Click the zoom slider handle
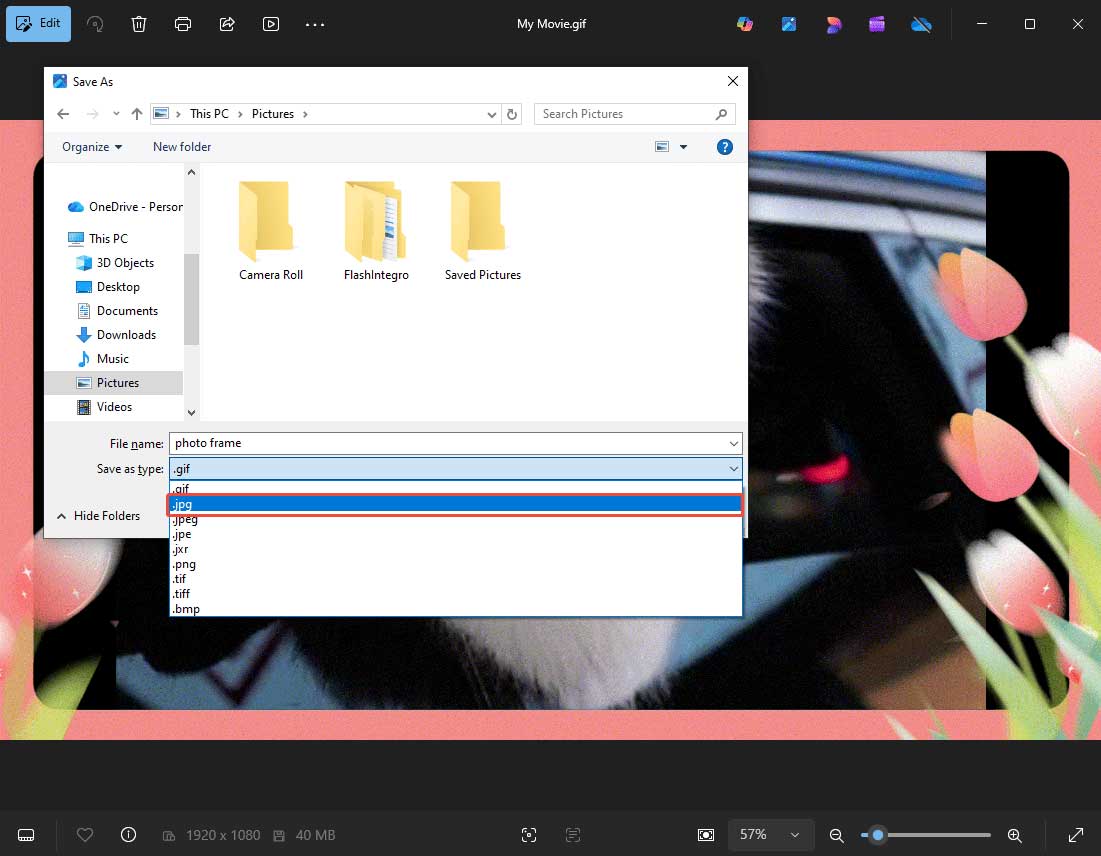This screenshot has height=856, width=1101. coord(877,834)
